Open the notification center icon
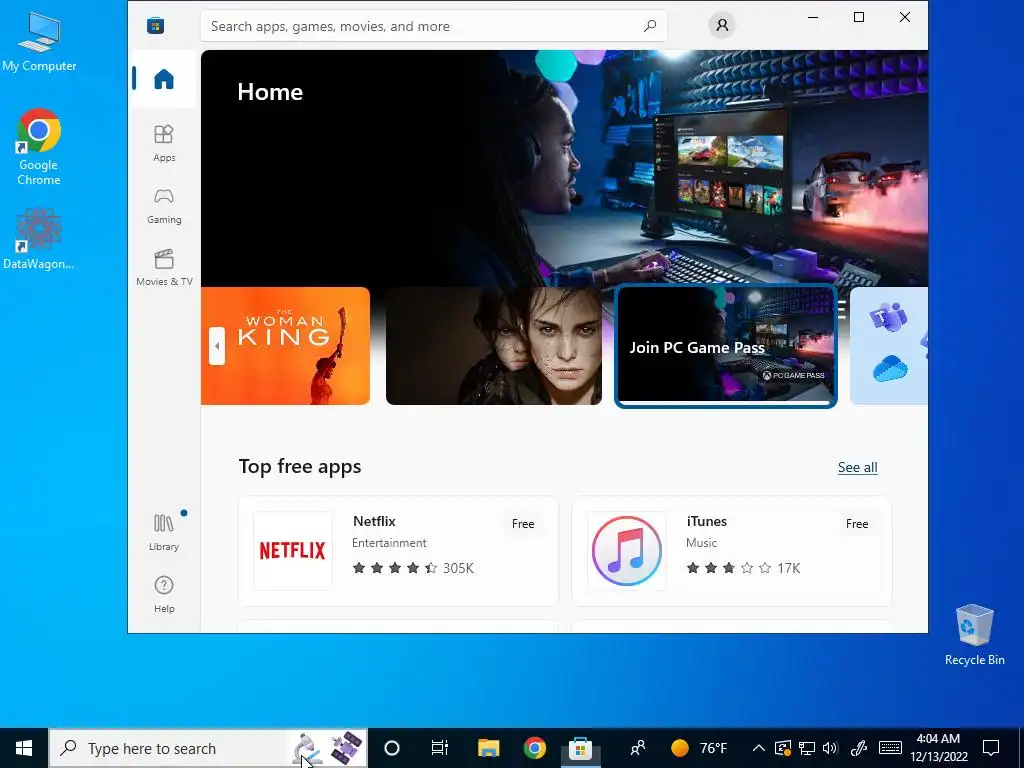This screenshot has width=1024, height=768. [x=991, y=748]
